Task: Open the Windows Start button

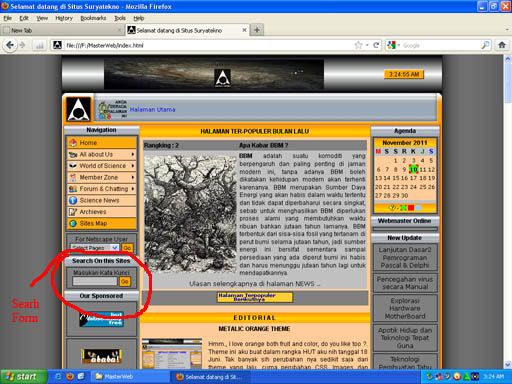Action: coord(23,377)
